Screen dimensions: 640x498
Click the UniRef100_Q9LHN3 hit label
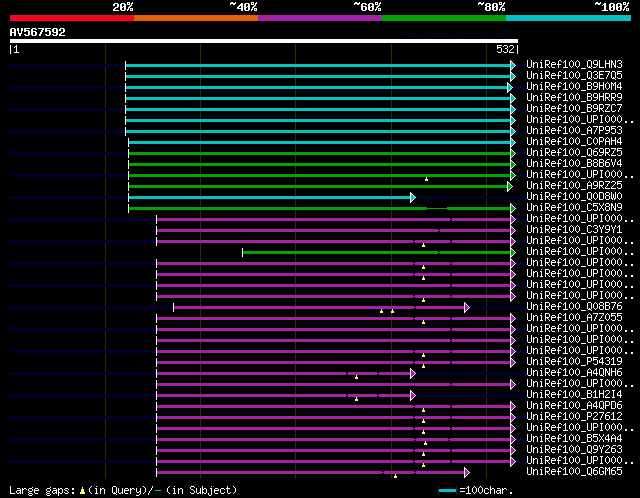pos(574,64)
